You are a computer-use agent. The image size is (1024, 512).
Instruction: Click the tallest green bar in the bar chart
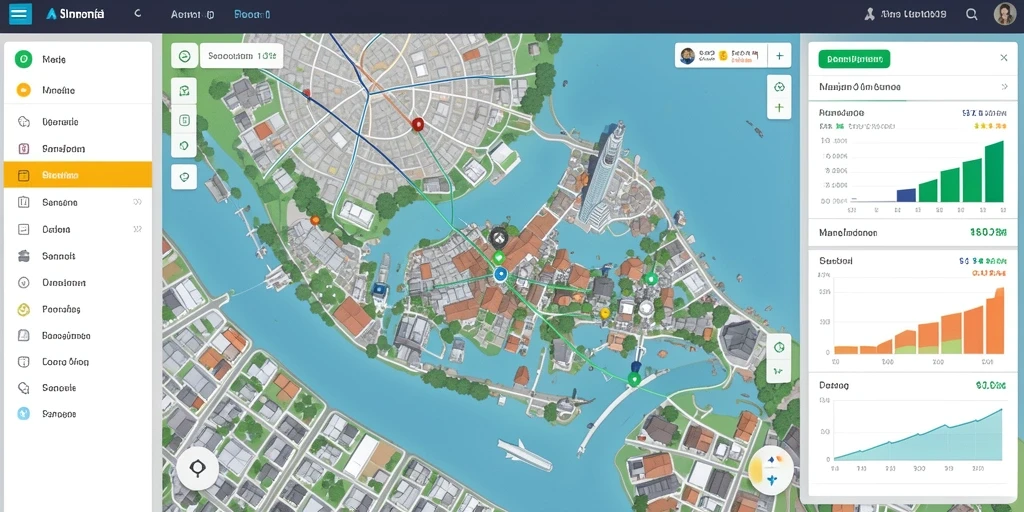[994, 171]
